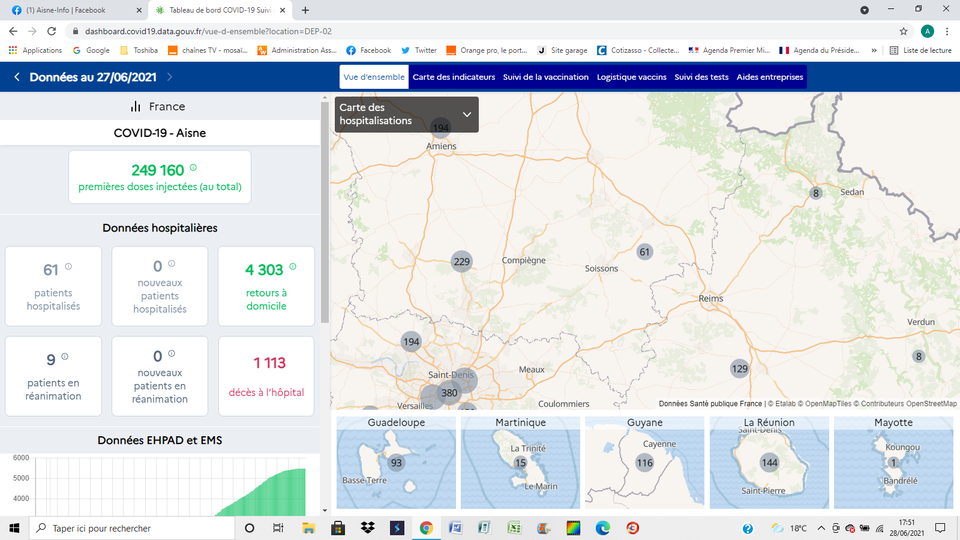Reload the page using the refresh icon

pyautogui.click(x=52, y=31)
